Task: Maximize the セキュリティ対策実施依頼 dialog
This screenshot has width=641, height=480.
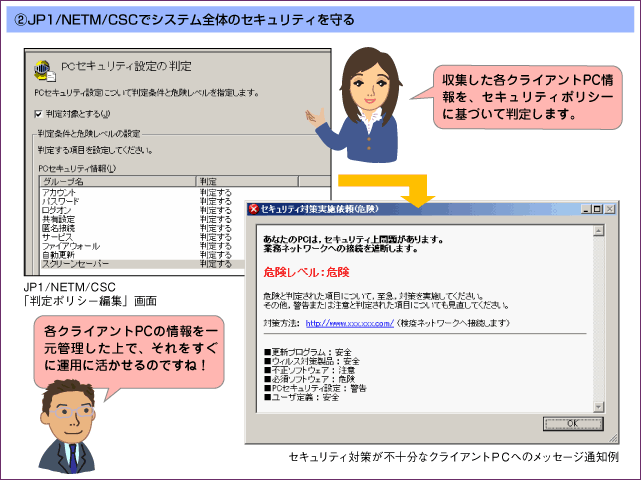Action: pyautogui.click(x=597, y=209)
